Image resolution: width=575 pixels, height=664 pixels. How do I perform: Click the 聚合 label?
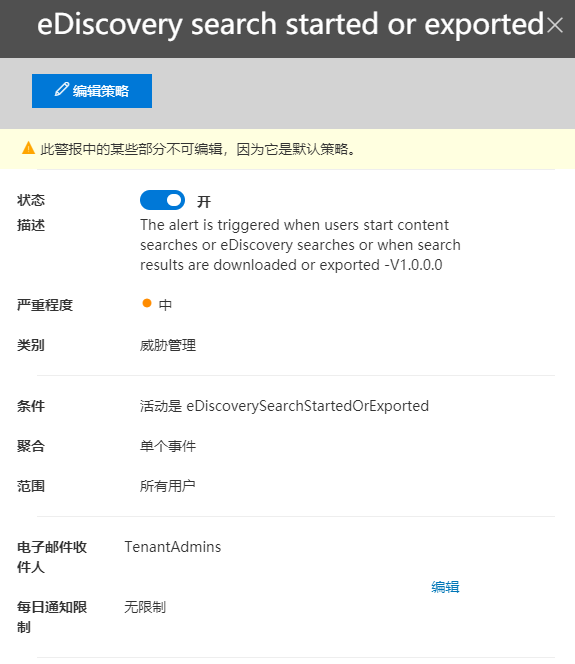31,446
